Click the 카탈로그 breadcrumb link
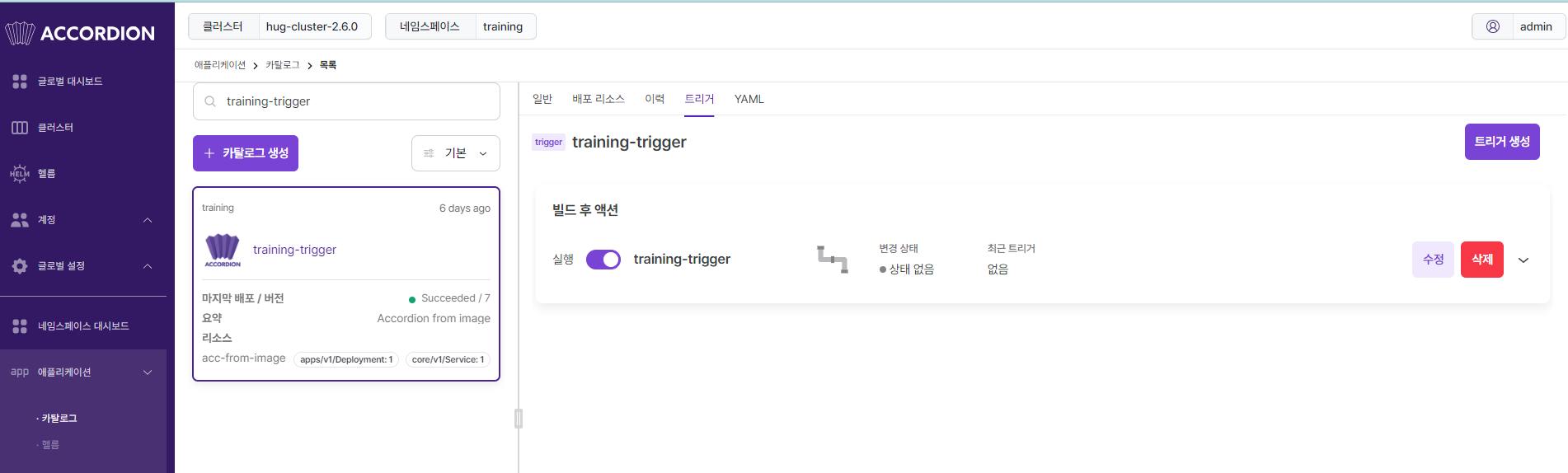Viewport: 1568px width, 473px height. coord(283,65)
